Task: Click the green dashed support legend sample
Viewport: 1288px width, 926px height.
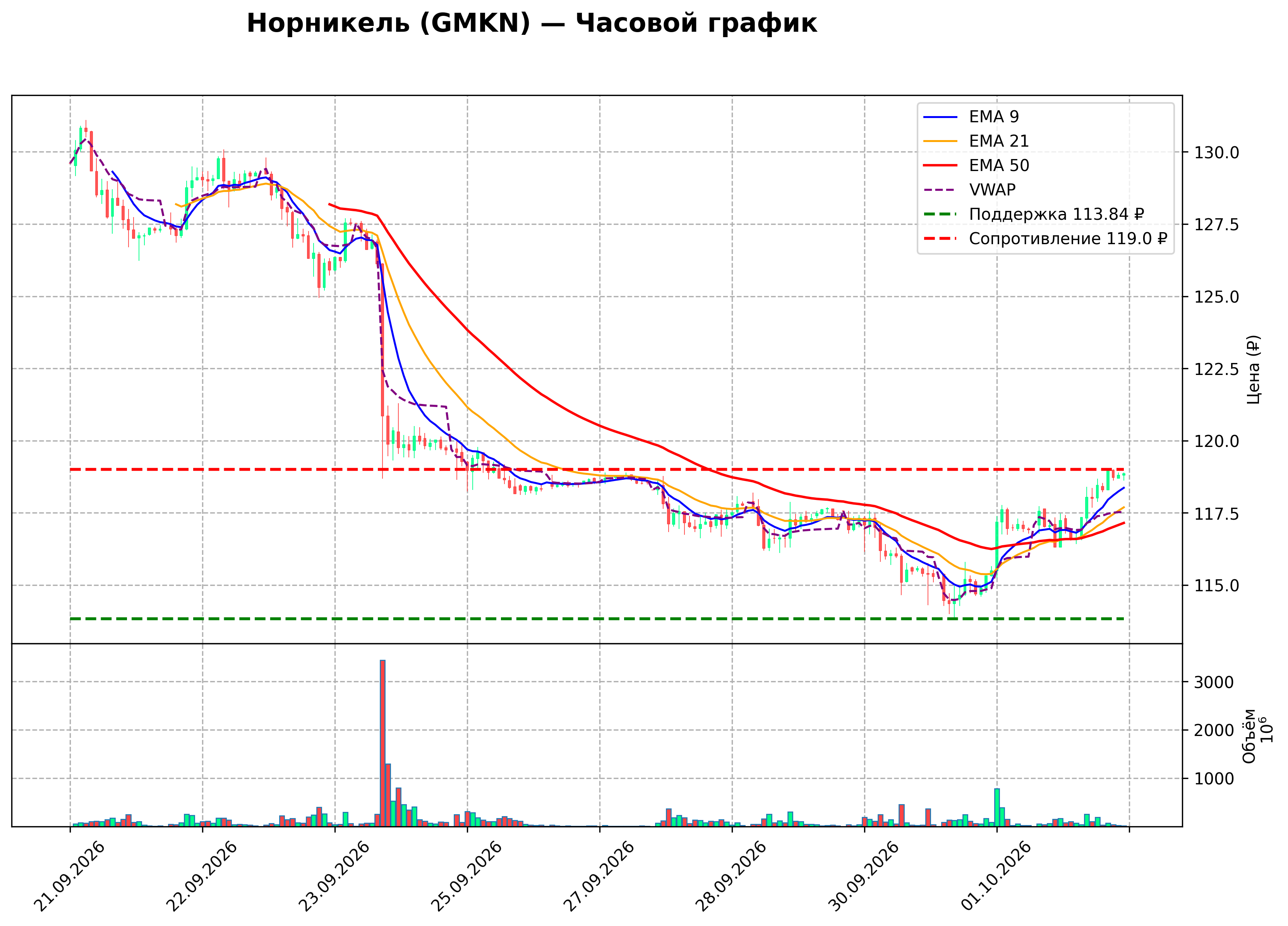Action: [x=940, y=215]
